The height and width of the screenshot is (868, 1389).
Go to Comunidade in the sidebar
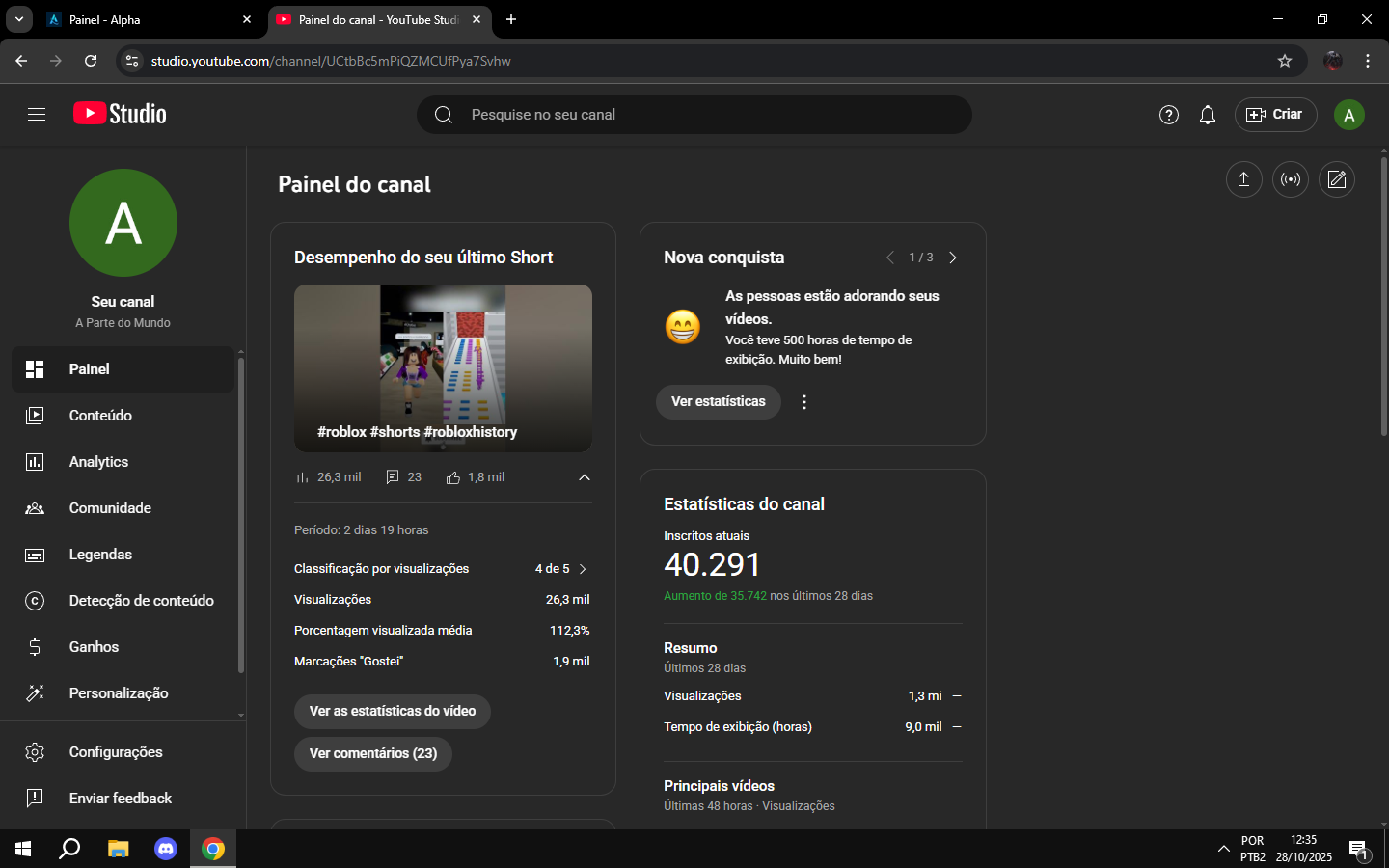pos(123,508)
